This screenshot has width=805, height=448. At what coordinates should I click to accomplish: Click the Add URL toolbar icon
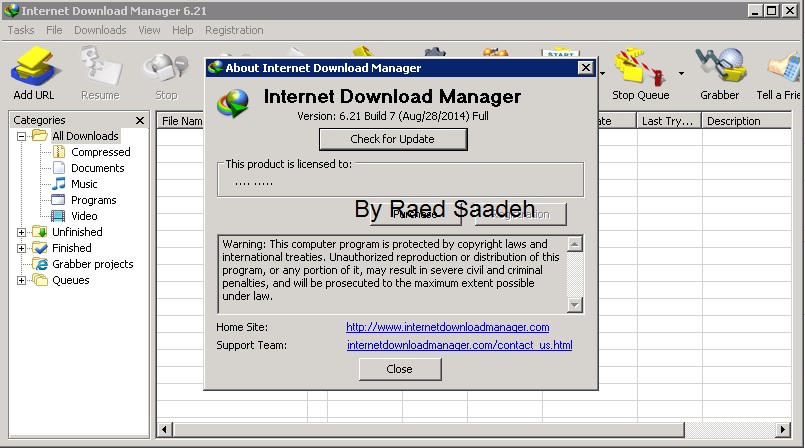click(34, 70)
